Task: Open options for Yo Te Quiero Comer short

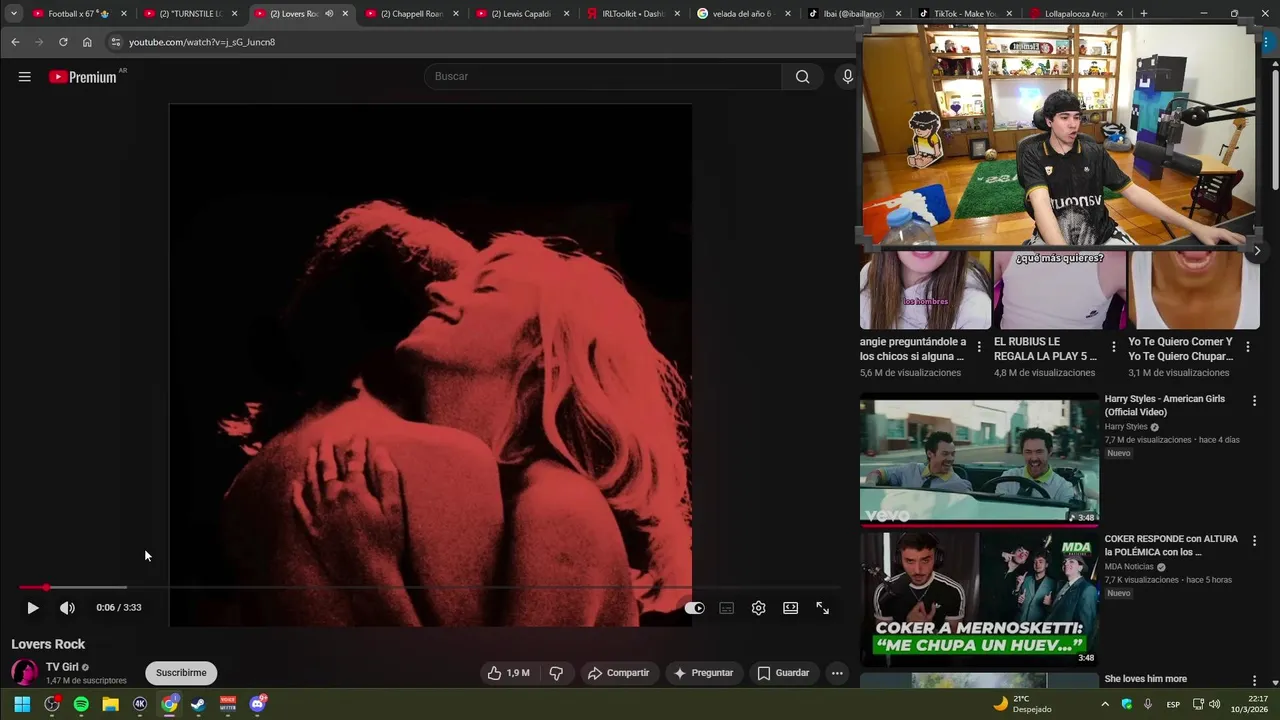Action: pyautogui.click(x=1248, y=347)
